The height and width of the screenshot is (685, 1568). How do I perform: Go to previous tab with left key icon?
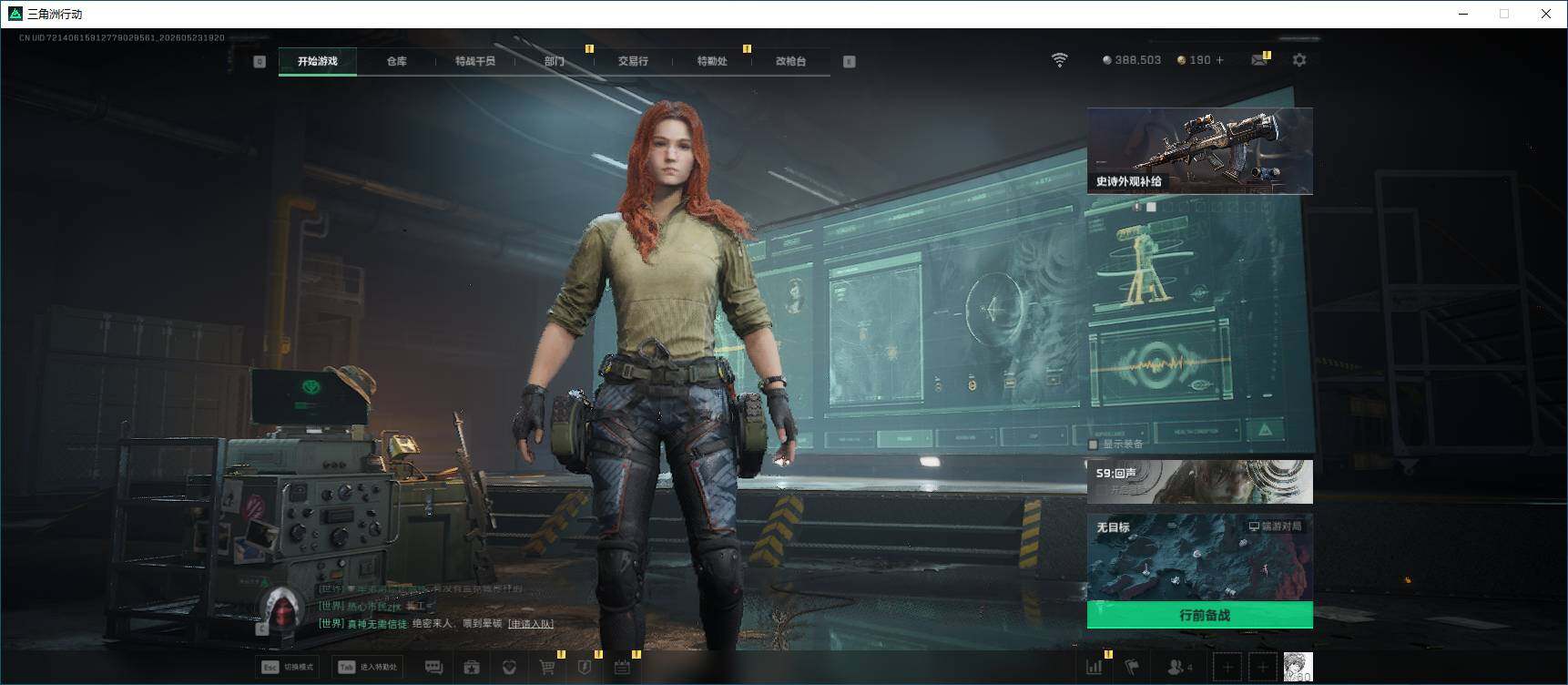point(260,61)
